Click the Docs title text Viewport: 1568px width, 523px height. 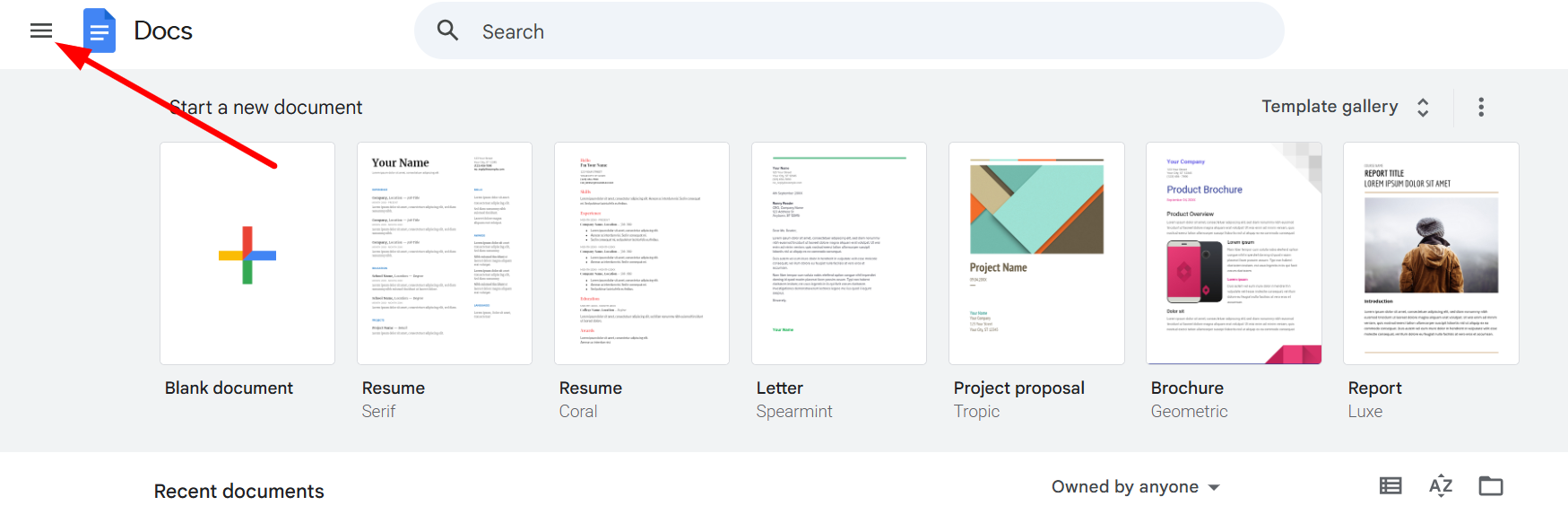(x=163, y=31)
